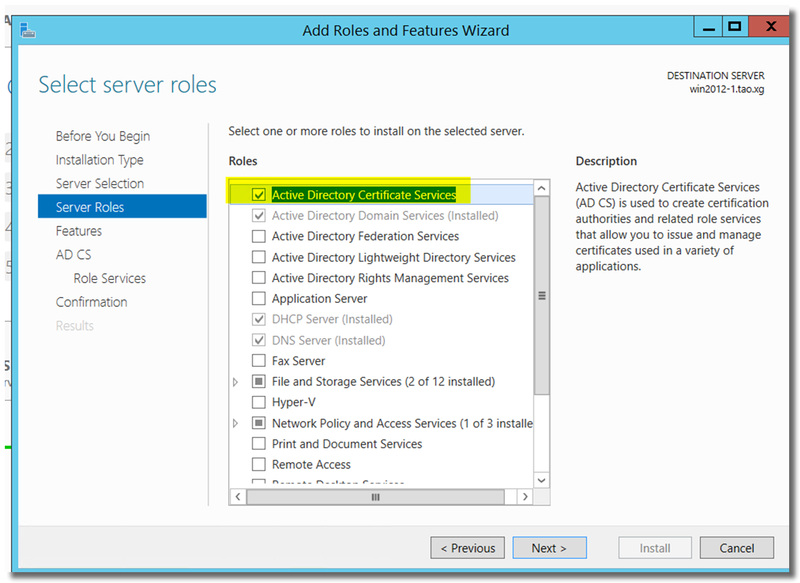This screenshot has height=583, width=800.
Task: Toggle Active Directory Domain Services checkbox
Action: pos(259,216)
